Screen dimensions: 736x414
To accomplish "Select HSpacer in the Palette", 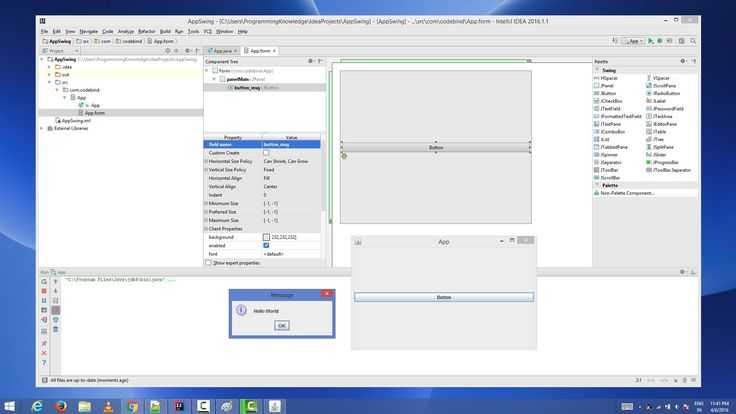I will pyautogui.click(x=609, y=78).
